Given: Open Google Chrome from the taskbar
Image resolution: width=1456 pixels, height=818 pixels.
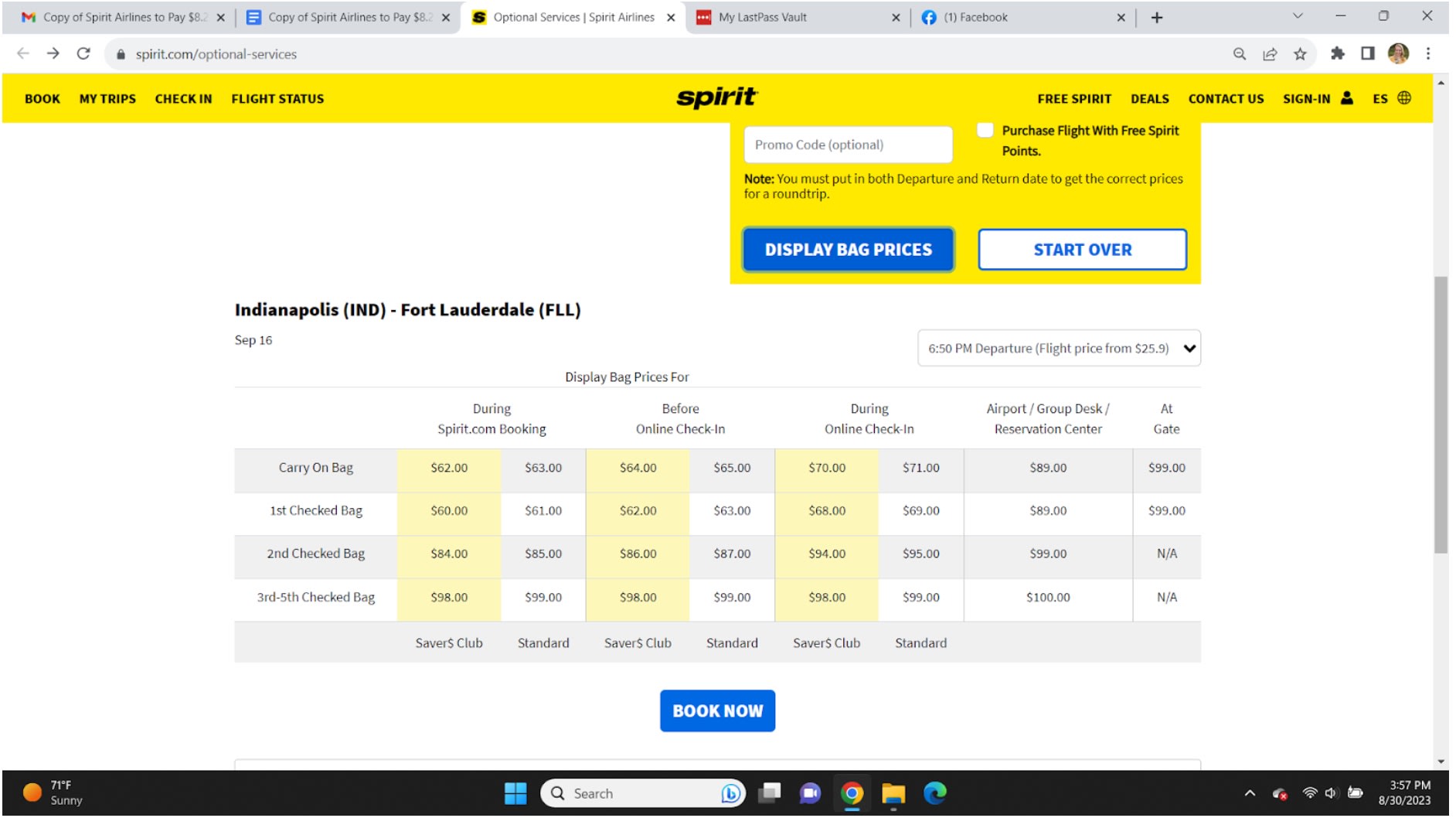Looking at the screenshot, I should tap(852, 794).
